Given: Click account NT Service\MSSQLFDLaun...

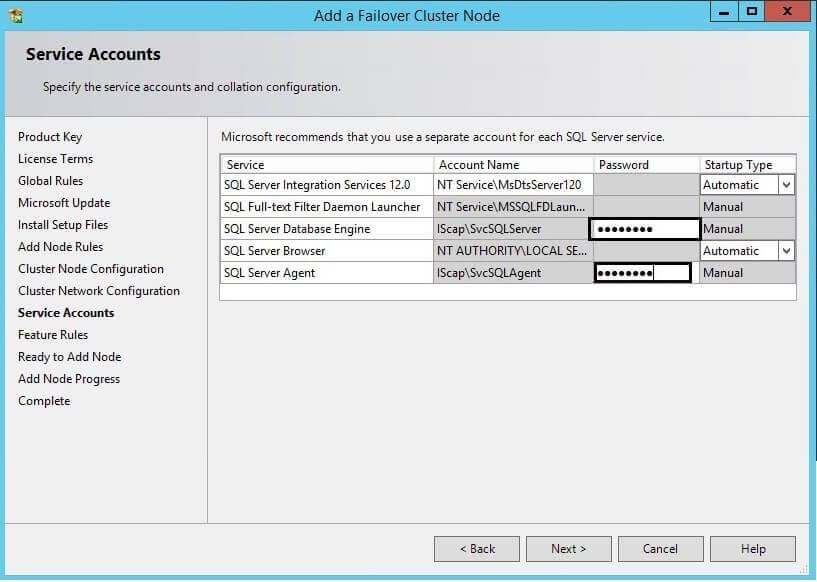Looking at the screenshot, I should click(x=513, y=207).
